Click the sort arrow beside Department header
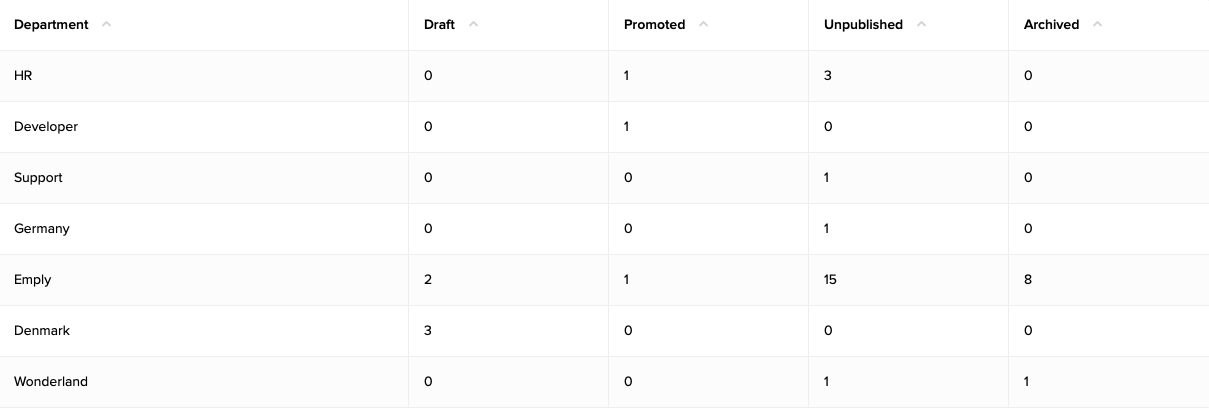This screenshot has width=1209, height=408. pos(106,25)
